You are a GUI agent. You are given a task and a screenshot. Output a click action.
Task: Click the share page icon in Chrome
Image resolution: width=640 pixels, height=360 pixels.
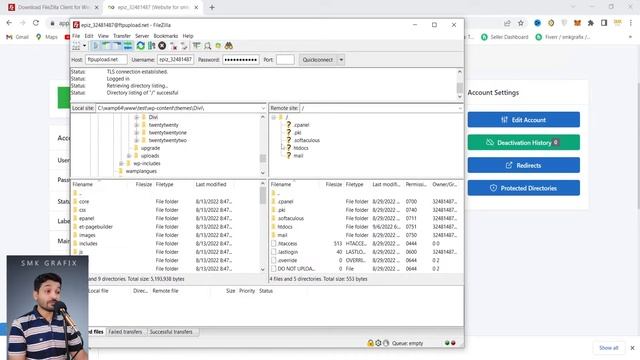[507, 23]
